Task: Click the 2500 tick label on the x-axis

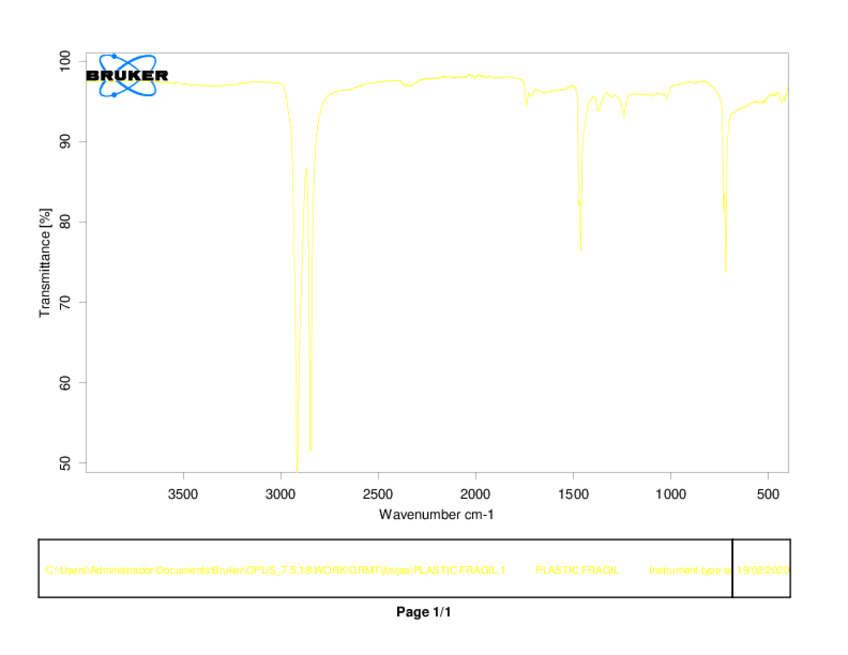Action: [x=377, y=494]
